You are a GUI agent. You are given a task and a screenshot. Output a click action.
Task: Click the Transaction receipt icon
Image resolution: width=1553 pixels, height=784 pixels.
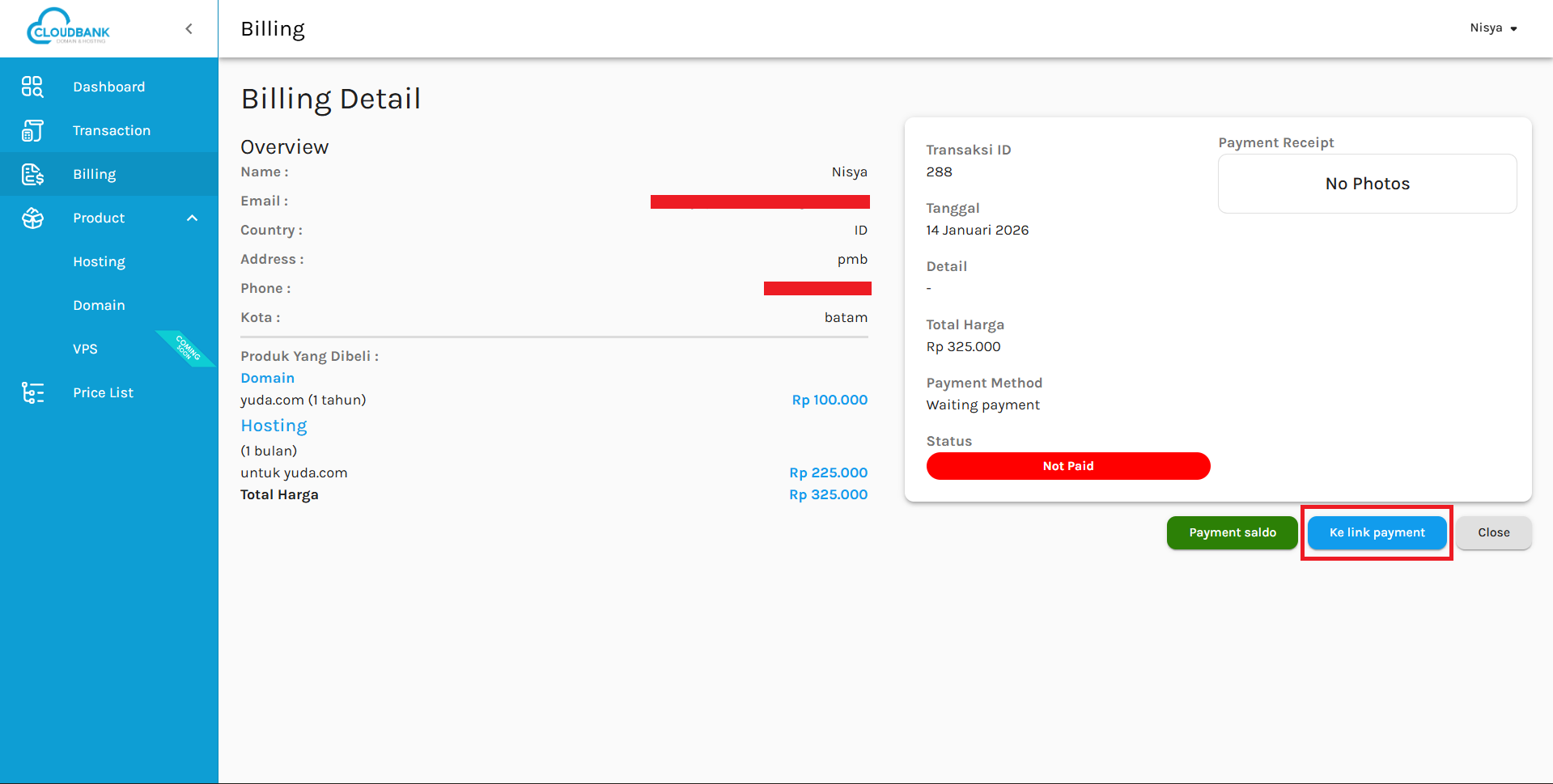(32, 130)
